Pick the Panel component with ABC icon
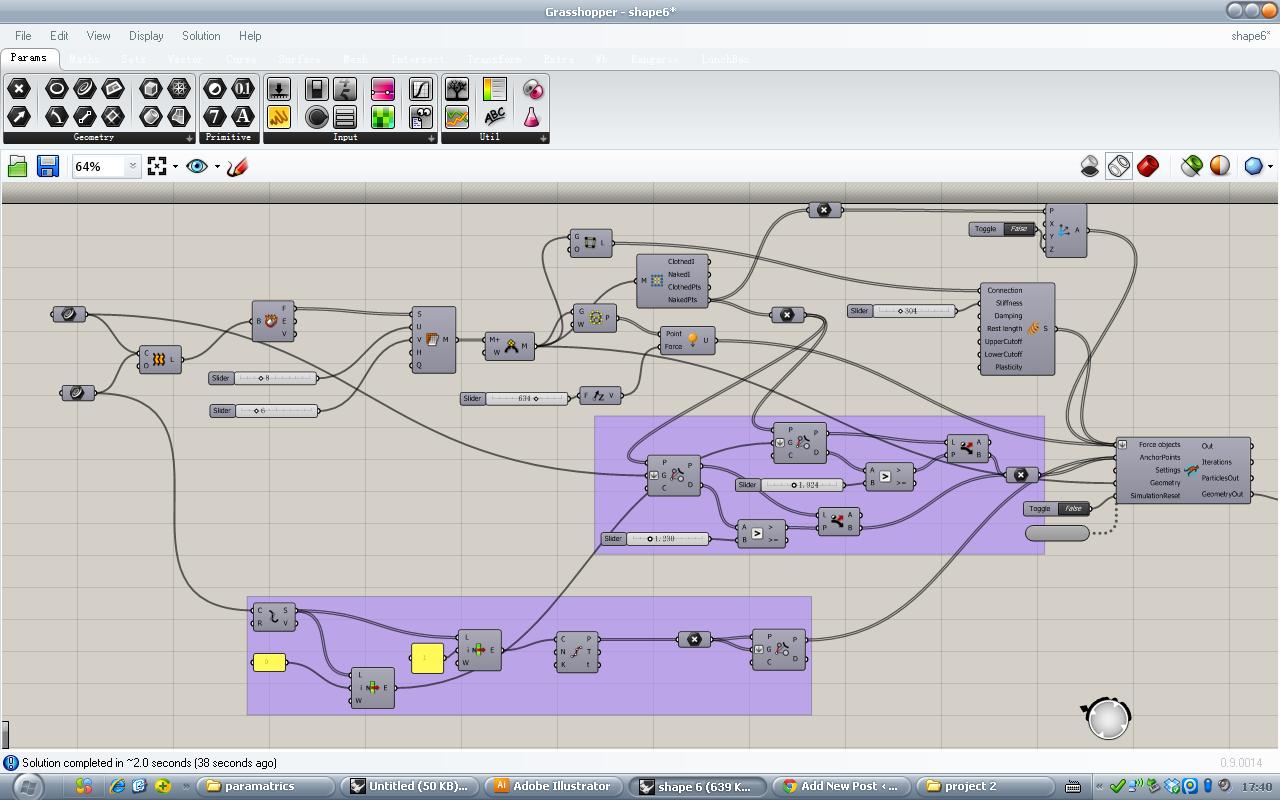The image size is (1280, 800). pyautogui.click(x=494, y=116)
